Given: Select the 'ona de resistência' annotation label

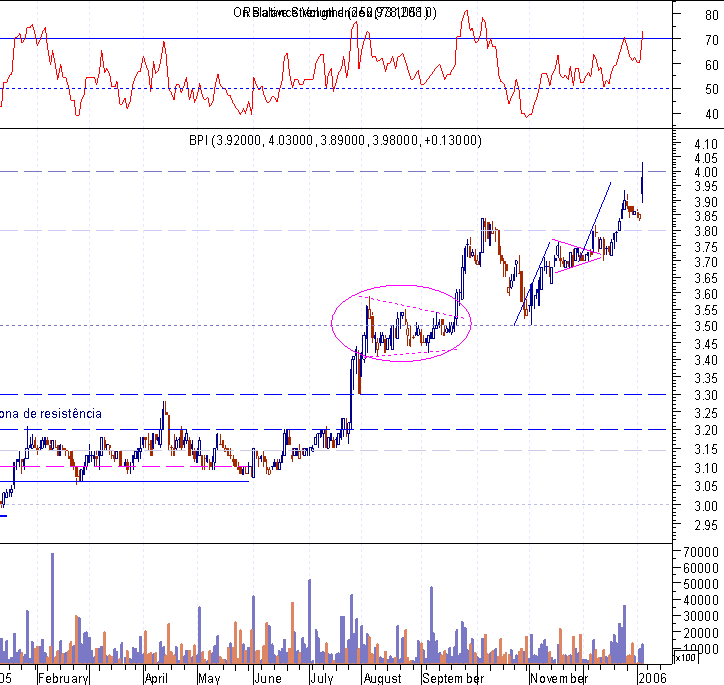Looking at the screenshot, I should 51,413.
